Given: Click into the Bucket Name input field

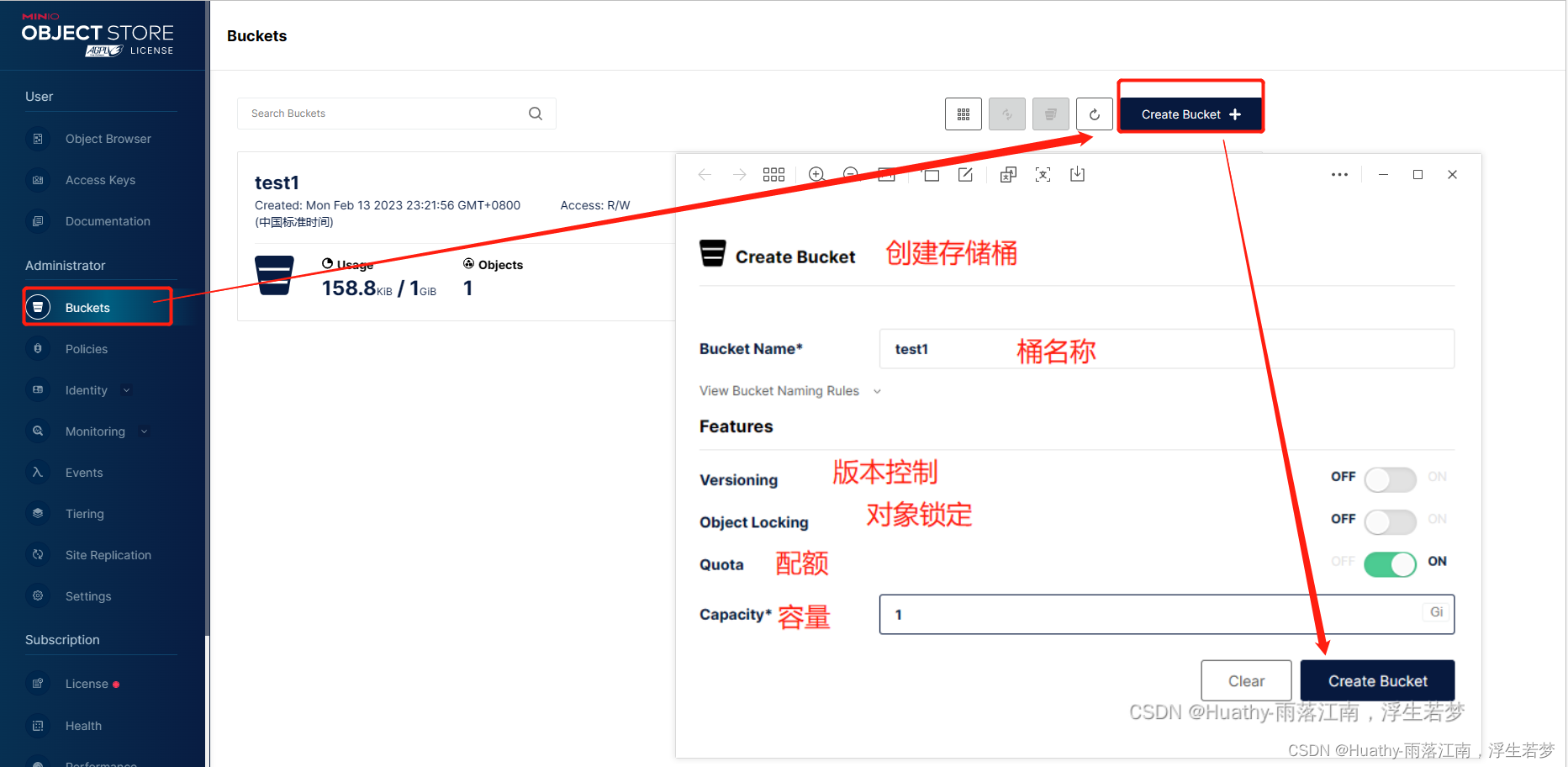Looking at the screenshot, I should [x=1166, y=349].
